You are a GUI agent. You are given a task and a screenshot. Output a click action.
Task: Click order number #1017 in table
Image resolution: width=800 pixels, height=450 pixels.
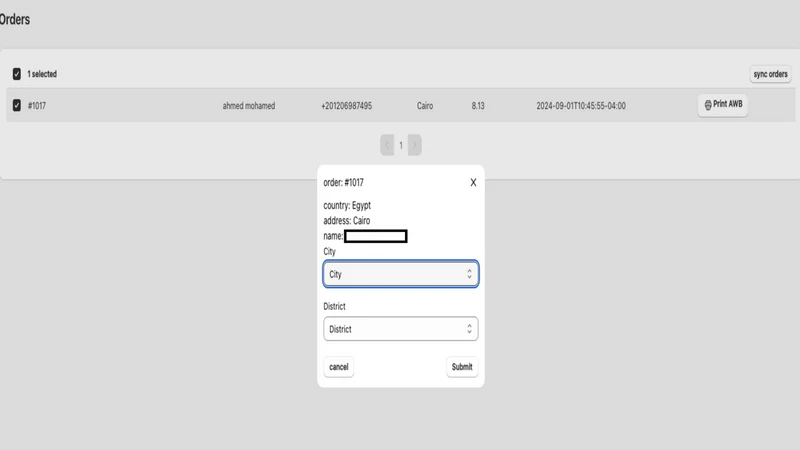pyautogui.click(x=37, y=106)
